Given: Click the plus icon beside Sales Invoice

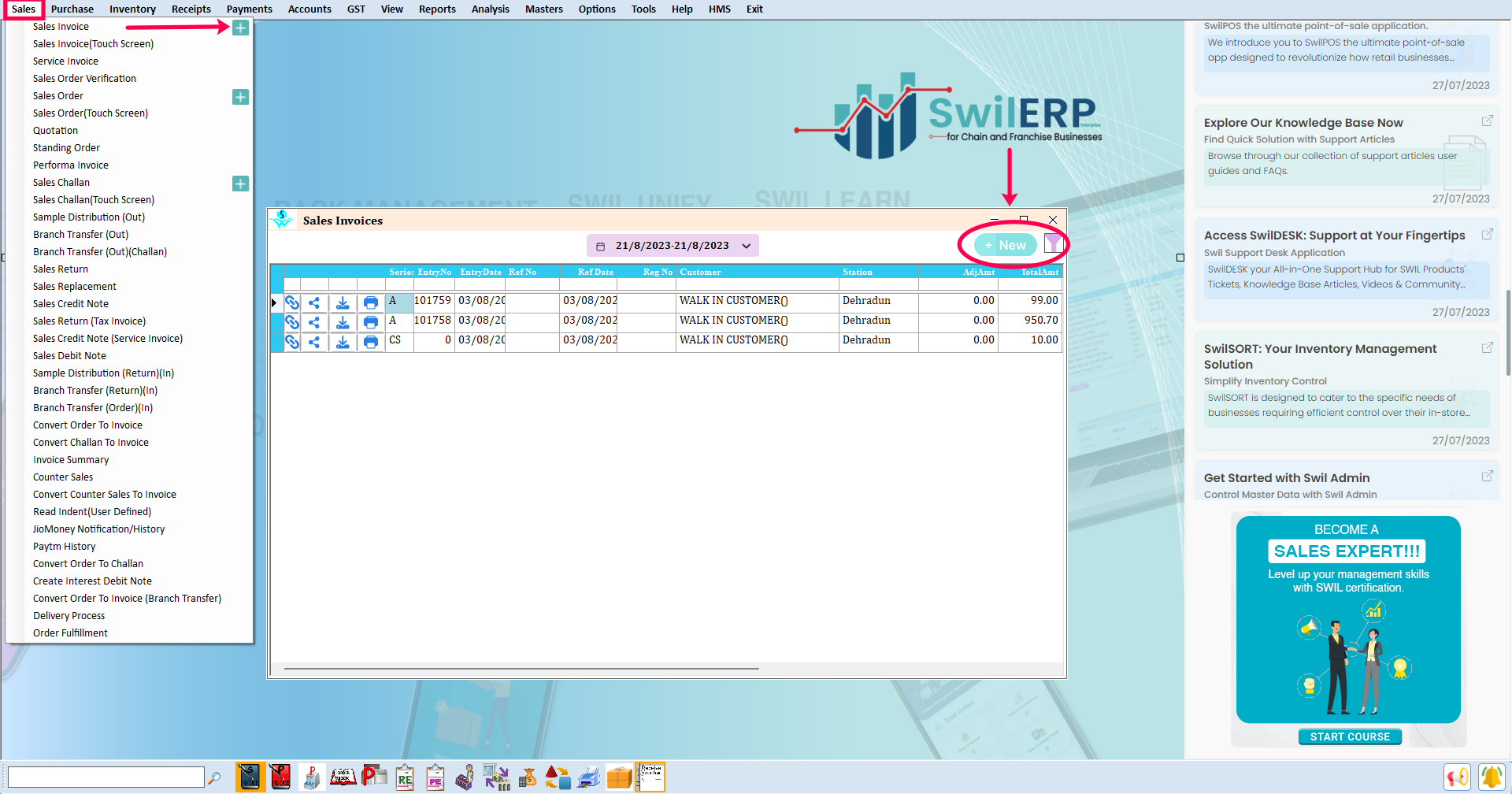Looking at the screenshot, I should point(240,28).
